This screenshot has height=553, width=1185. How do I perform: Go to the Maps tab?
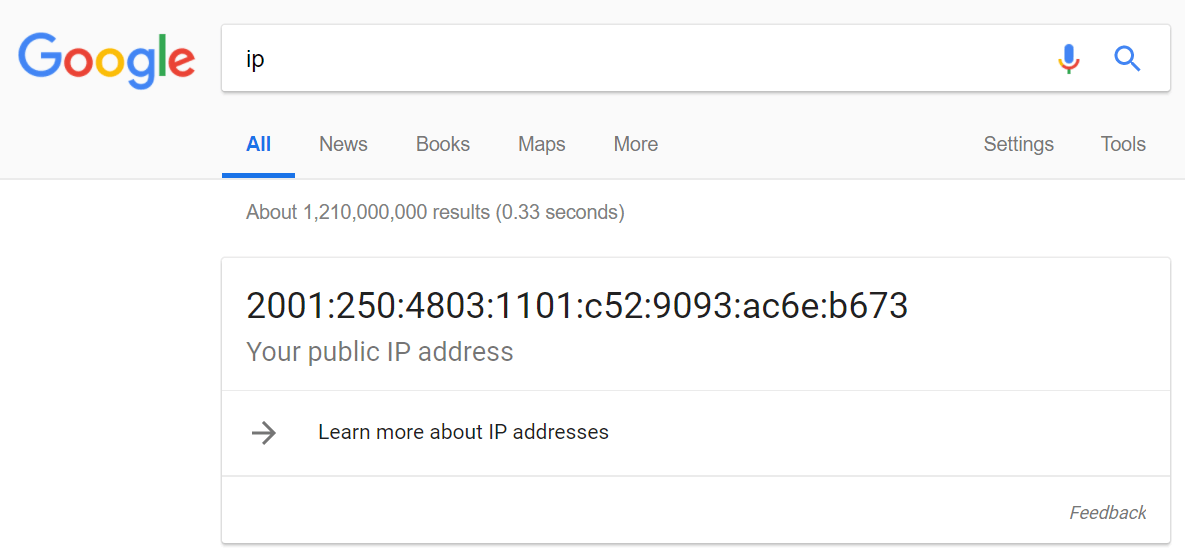(542, 144)
